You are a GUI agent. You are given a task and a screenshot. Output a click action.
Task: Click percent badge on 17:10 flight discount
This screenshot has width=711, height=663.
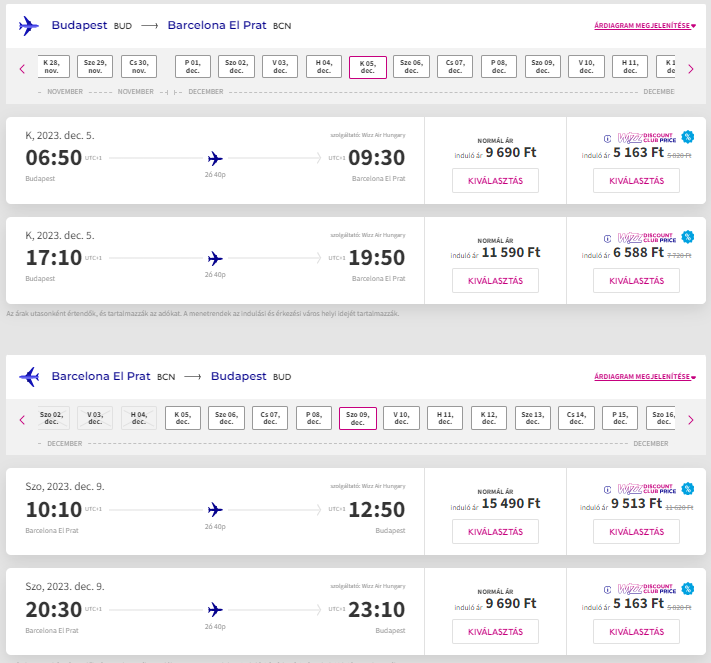coord(688,237)
